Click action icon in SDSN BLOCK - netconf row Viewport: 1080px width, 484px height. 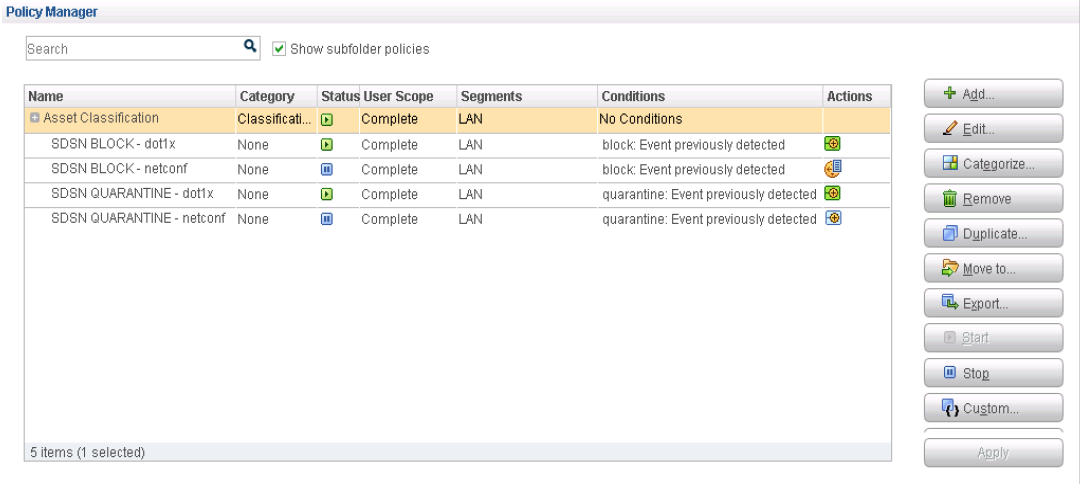[832, 168]
